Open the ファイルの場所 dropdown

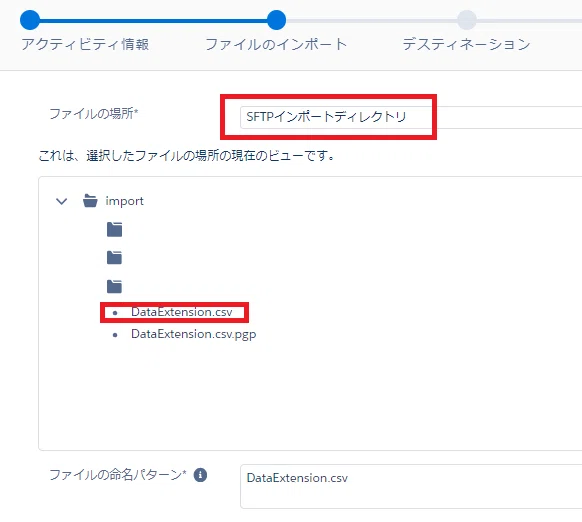(411, 117)
